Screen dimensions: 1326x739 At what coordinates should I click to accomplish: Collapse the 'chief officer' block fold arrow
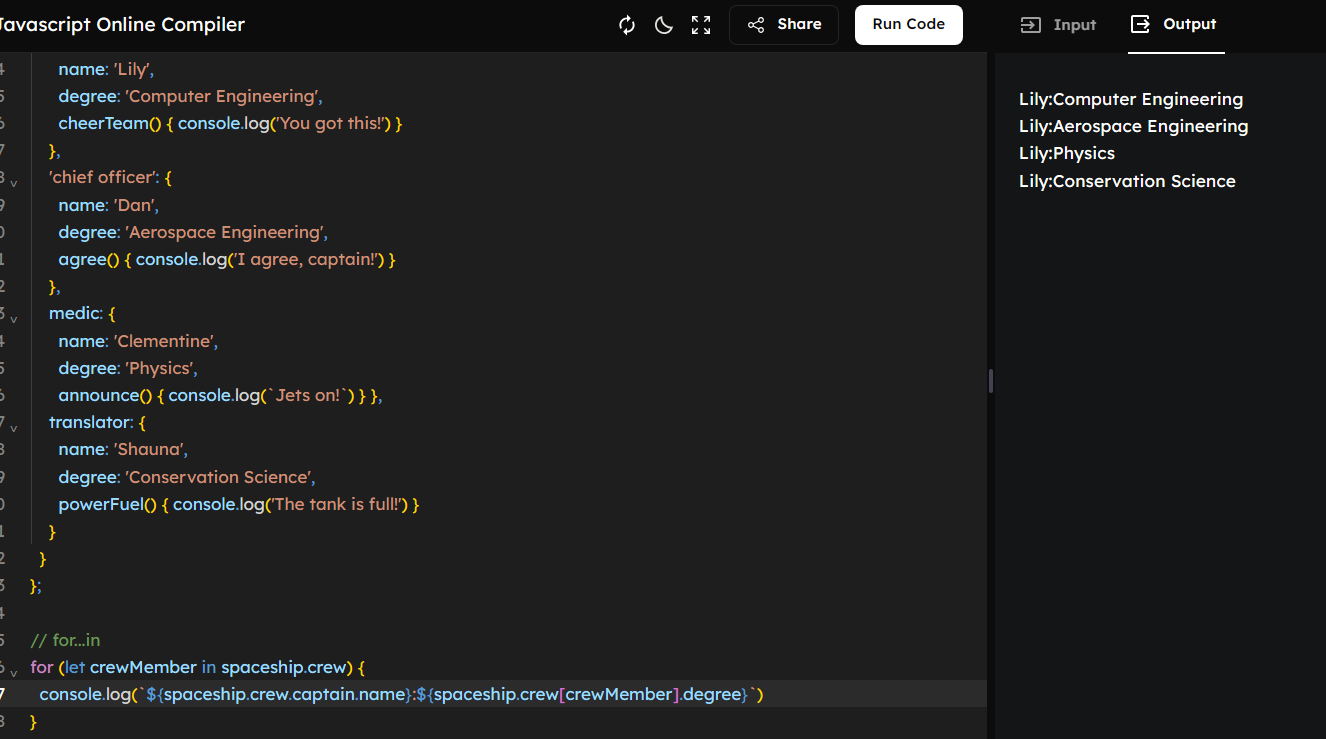13,182
